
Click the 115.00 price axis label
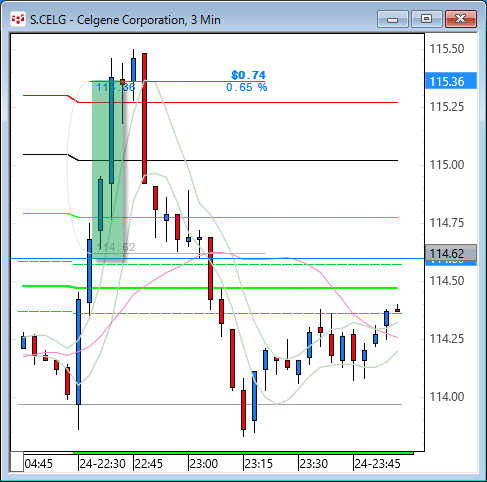click(x=447, y=165)
